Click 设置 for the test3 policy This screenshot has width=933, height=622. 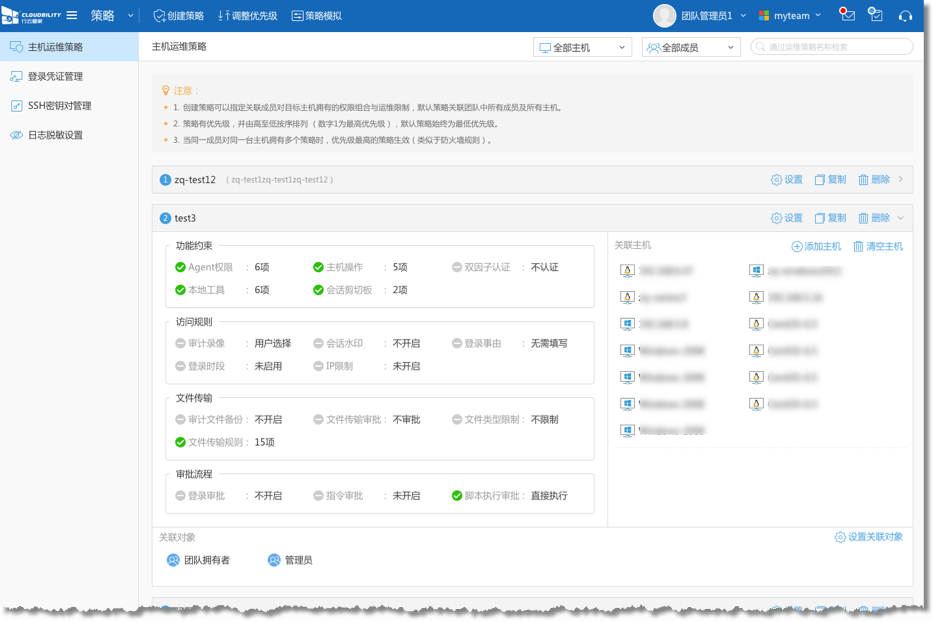click(x=787, y=218)
